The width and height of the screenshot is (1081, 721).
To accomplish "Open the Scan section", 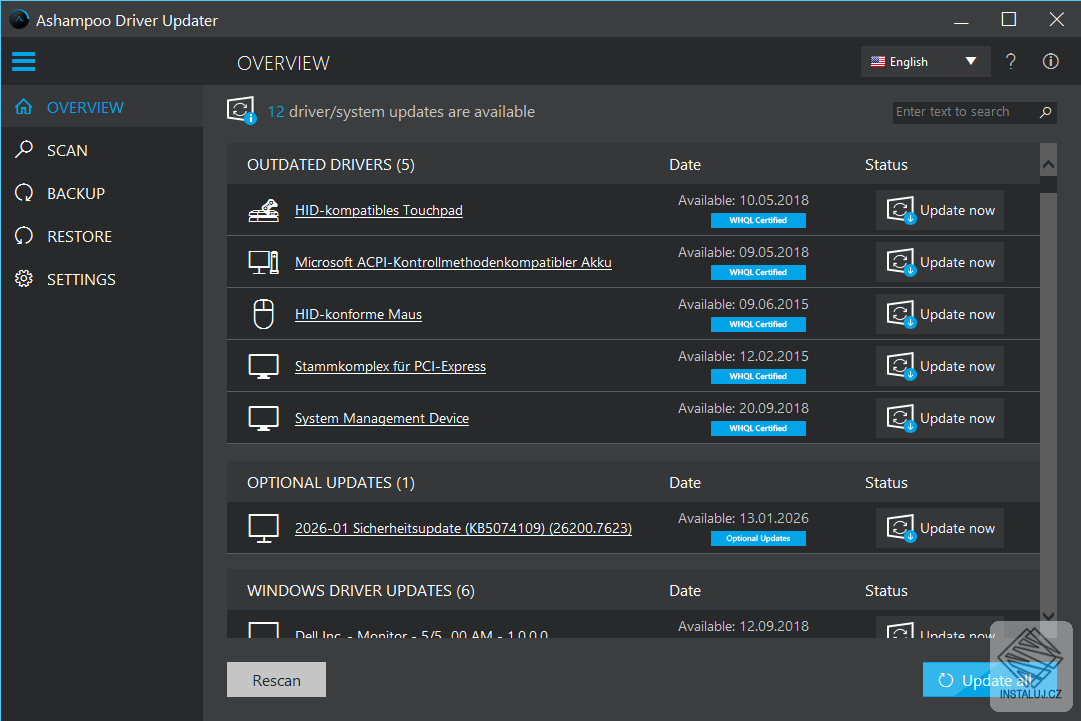I will pos(102,150).
